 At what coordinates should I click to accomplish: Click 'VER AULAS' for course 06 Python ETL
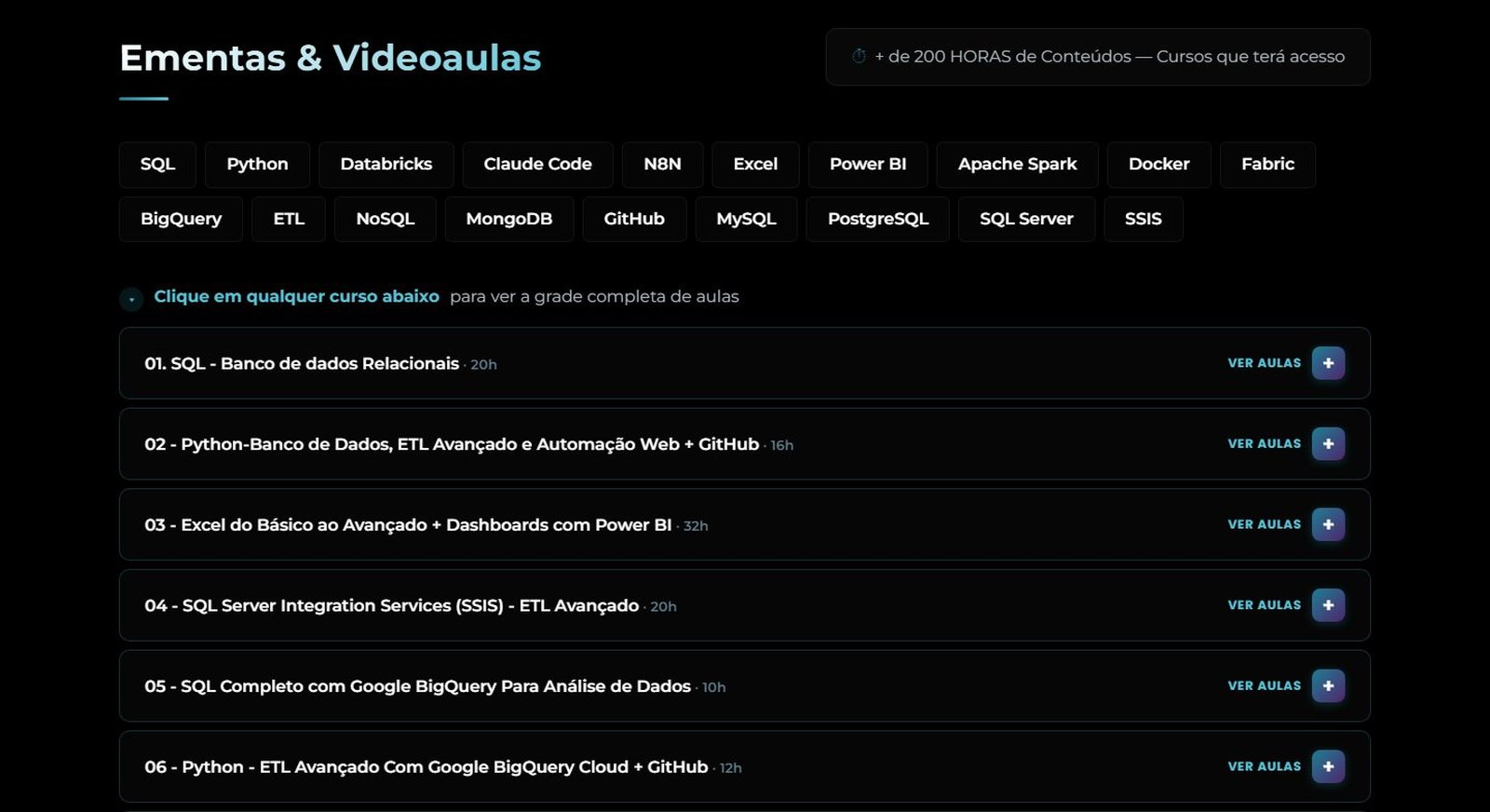tap(1265, 766)
